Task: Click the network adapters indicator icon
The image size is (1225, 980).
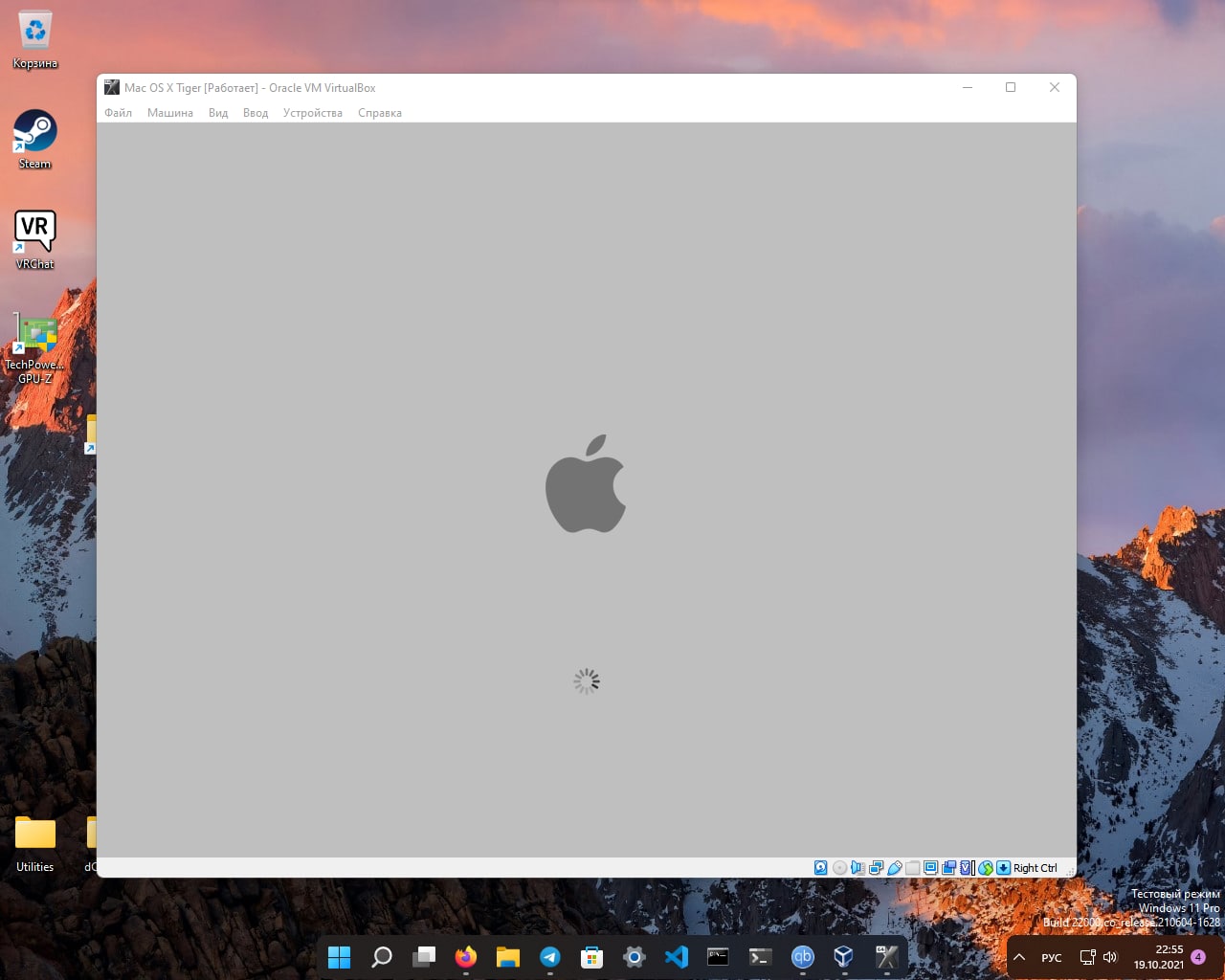Action: pos(876,868)
